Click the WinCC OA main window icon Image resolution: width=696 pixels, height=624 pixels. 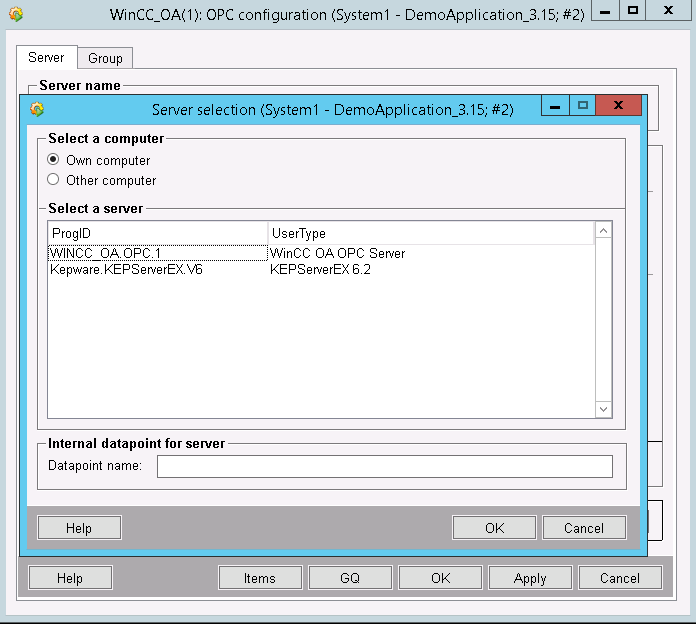[16, 15]
